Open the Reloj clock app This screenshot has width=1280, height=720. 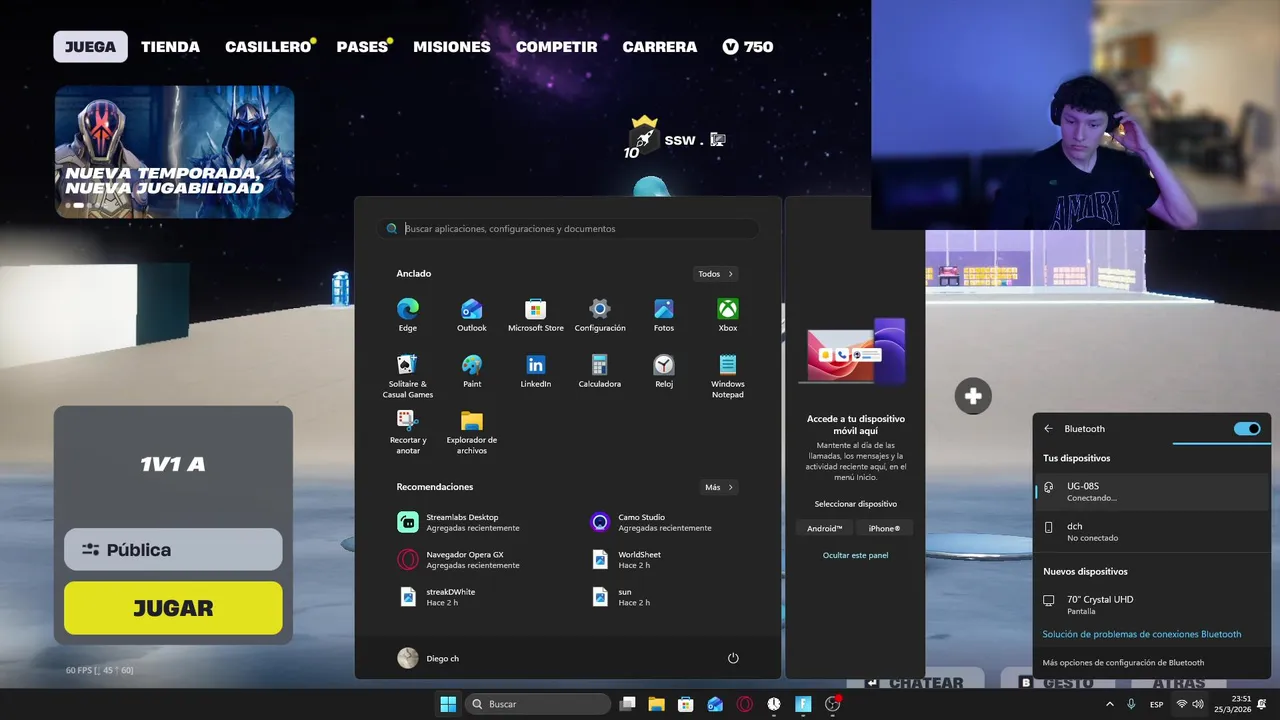tap(664, 371)
